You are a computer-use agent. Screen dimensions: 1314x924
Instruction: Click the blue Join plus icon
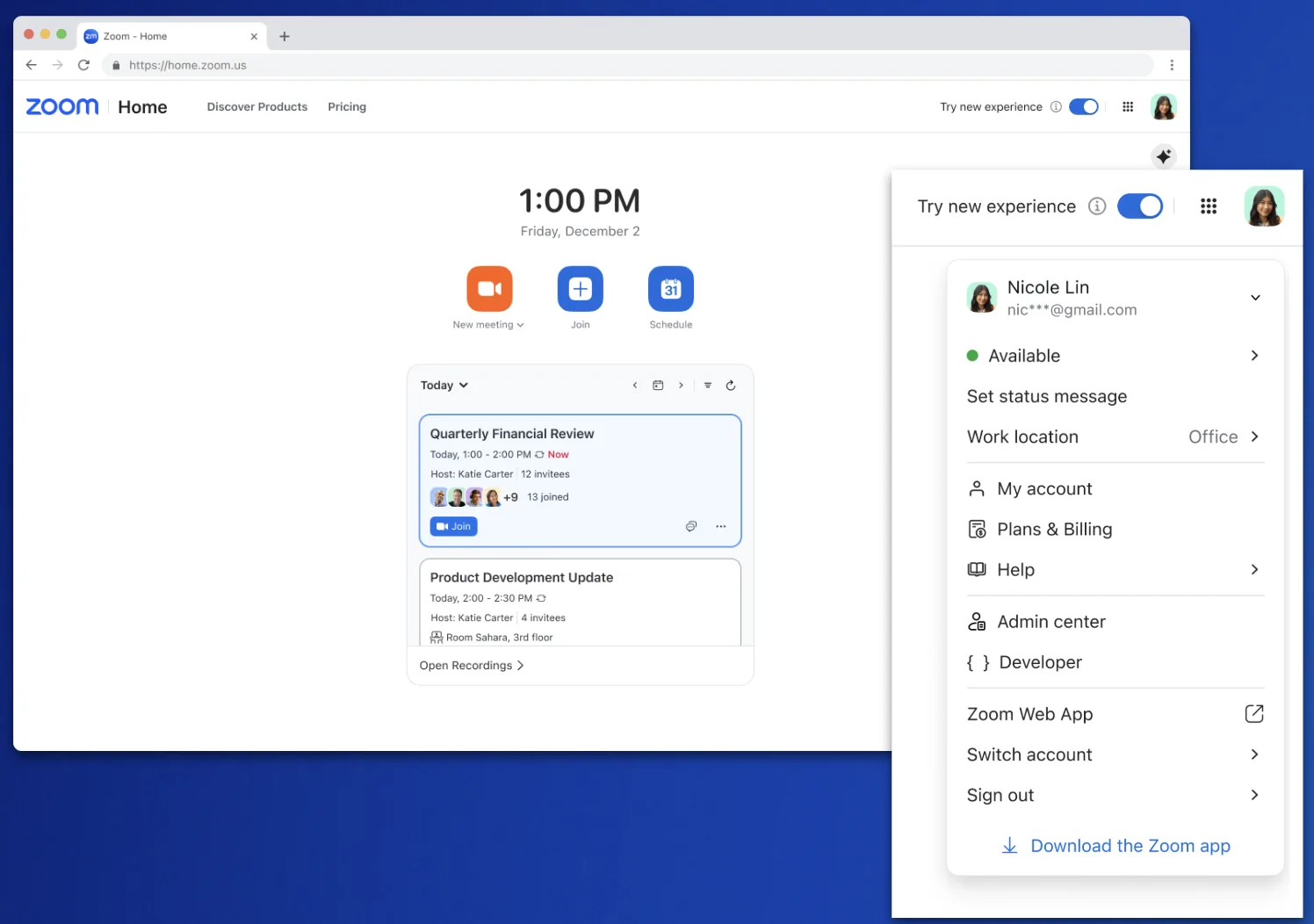pos(581,289)
